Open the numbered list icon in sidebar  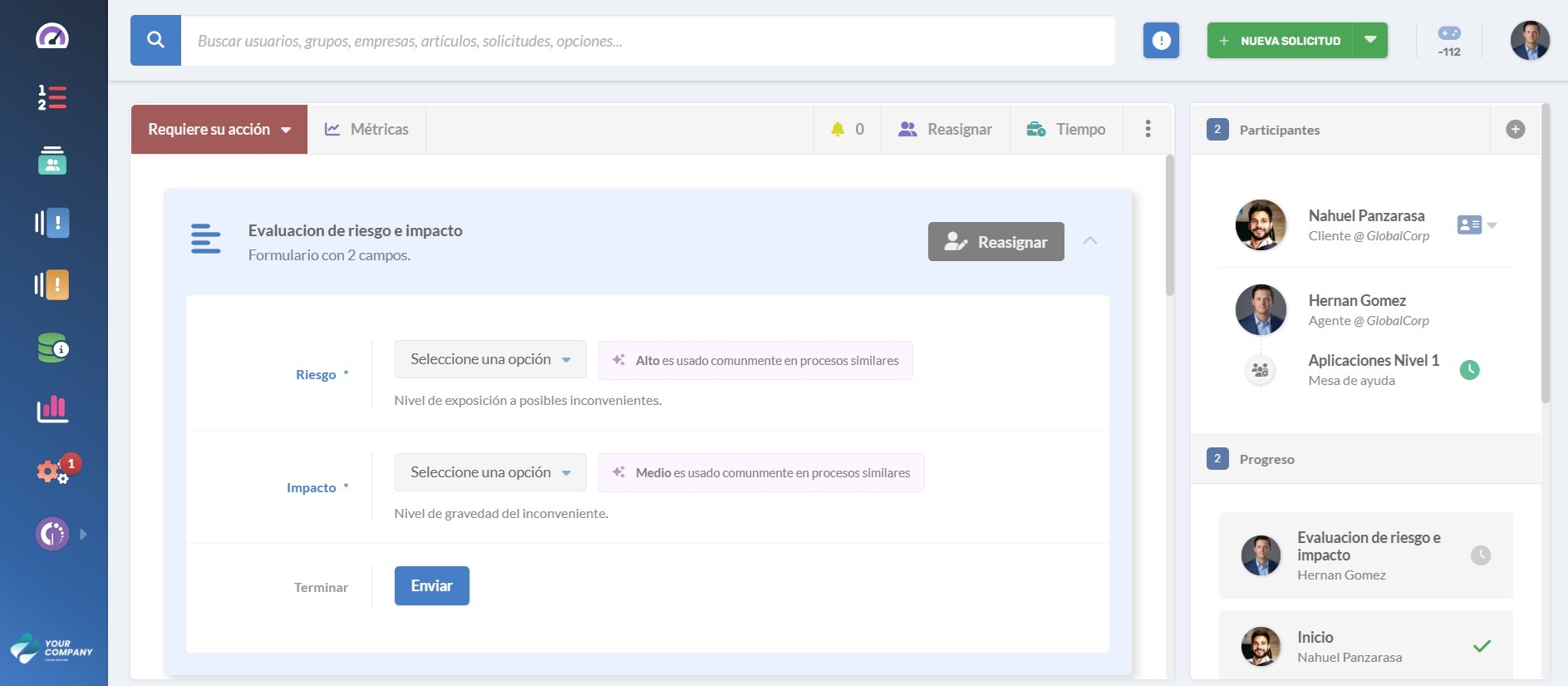(52, 97)
